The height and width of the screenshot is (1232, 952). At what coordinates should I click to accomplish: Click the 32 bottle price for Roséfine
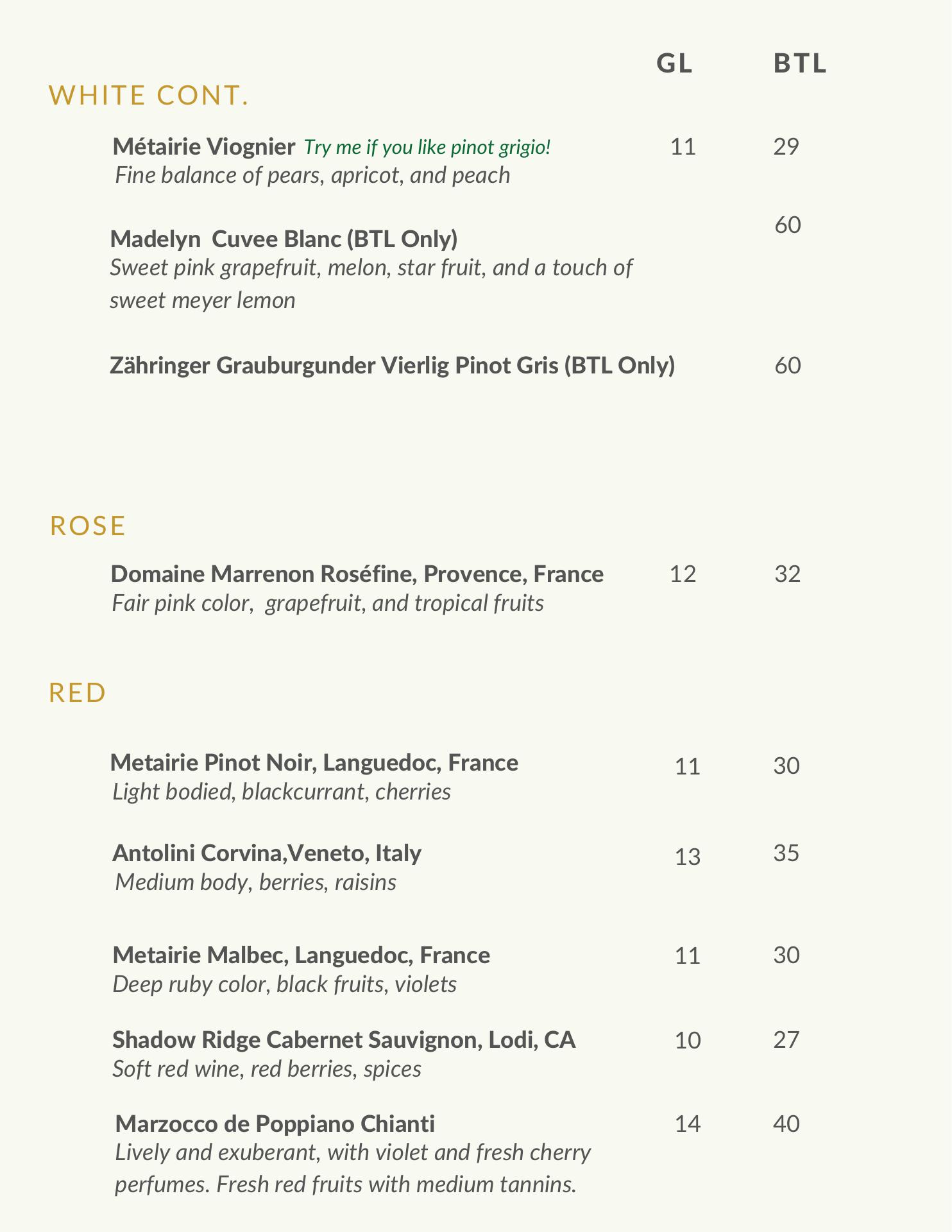(787, 574)
